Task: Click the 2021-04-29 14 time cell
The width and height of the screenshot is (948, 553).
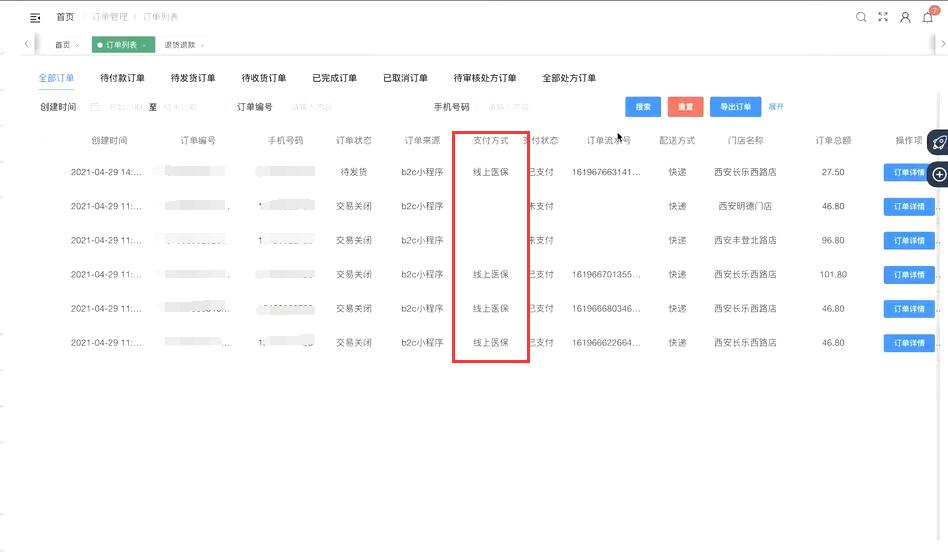Action: 106,172
